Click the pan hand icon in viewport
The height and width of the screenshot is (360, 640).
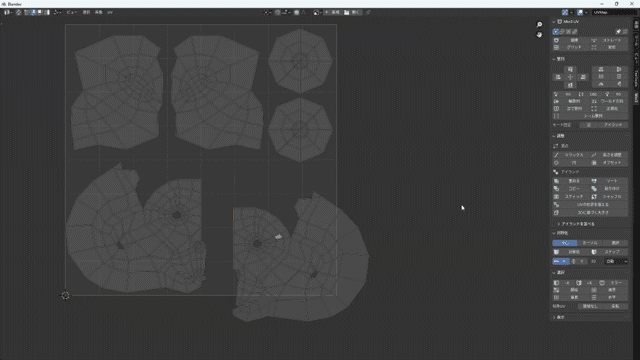(539, 35)
